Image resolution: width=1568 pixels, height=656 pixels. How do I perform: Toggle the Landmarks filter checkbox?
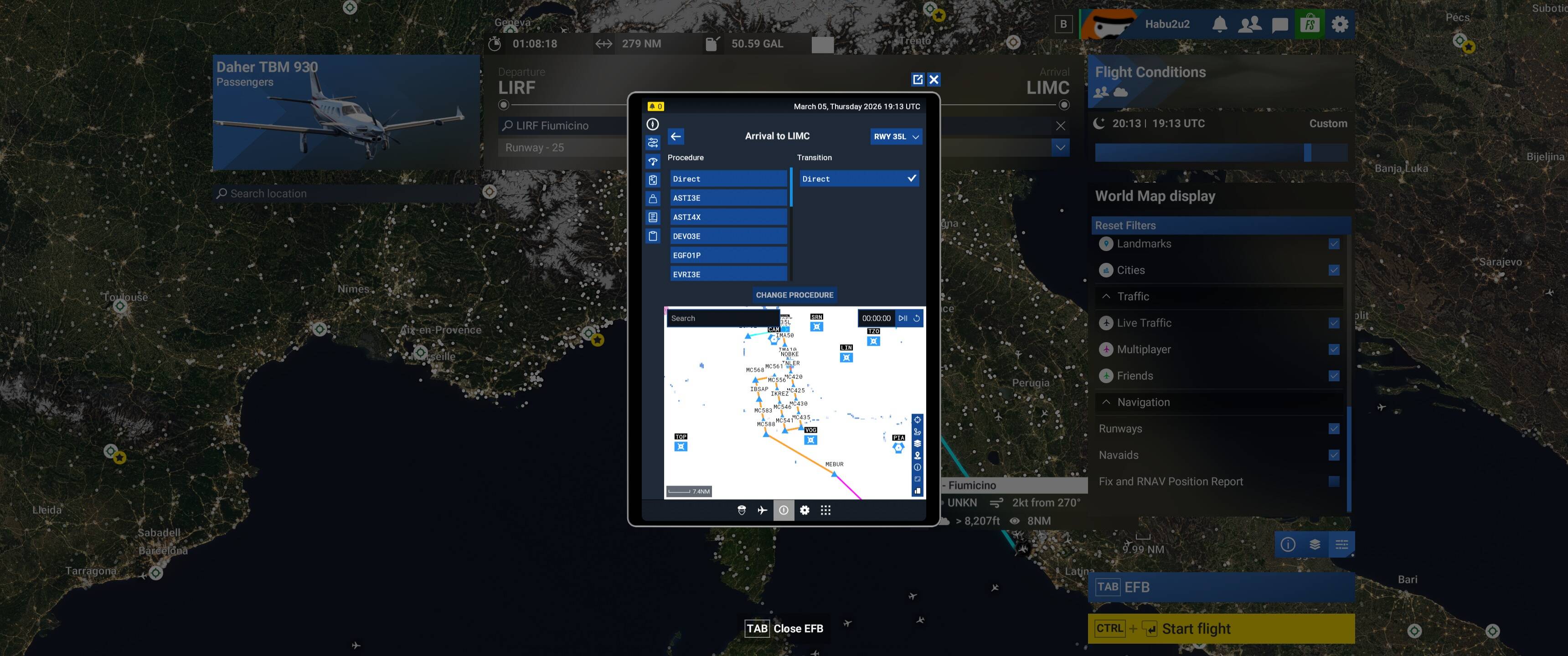point(1334,244)
